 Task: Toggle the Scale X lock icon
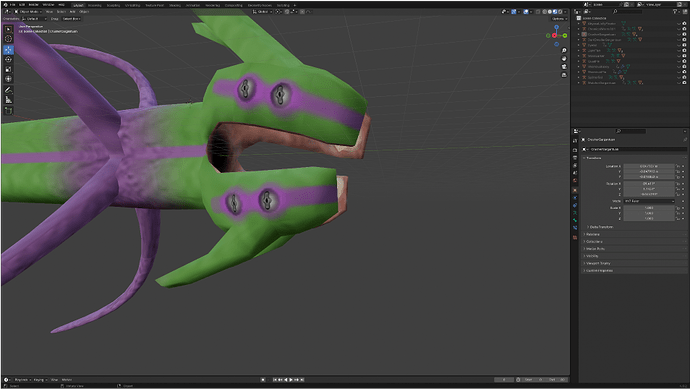click(678, 208)
